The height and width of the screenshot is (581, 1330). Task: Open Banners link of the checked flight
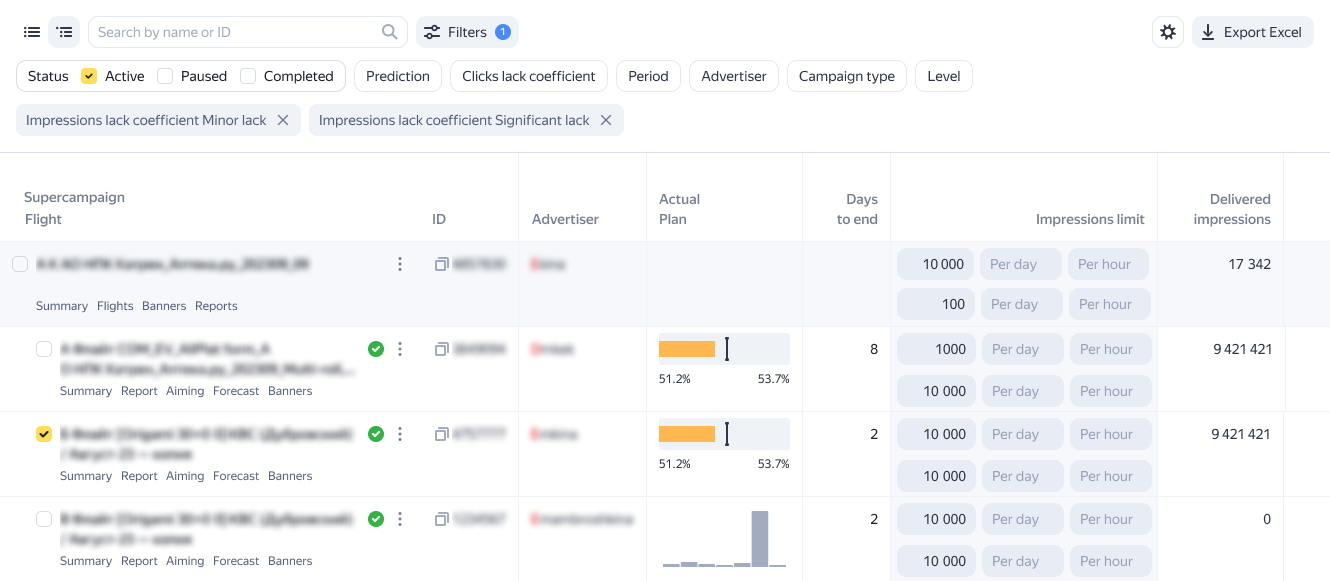click(290, 476)
